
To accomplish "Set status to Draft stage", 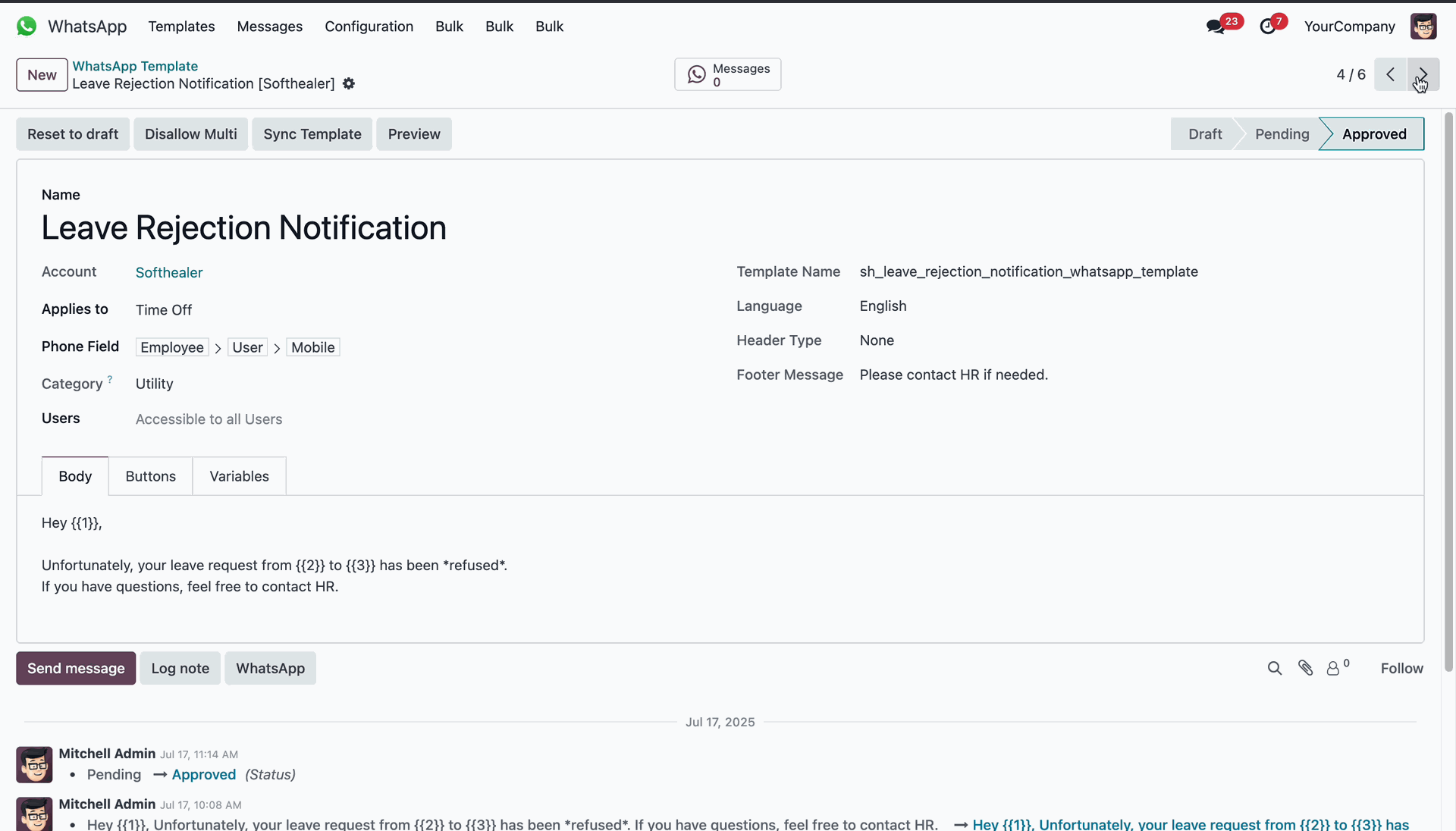I will 1204,134.
